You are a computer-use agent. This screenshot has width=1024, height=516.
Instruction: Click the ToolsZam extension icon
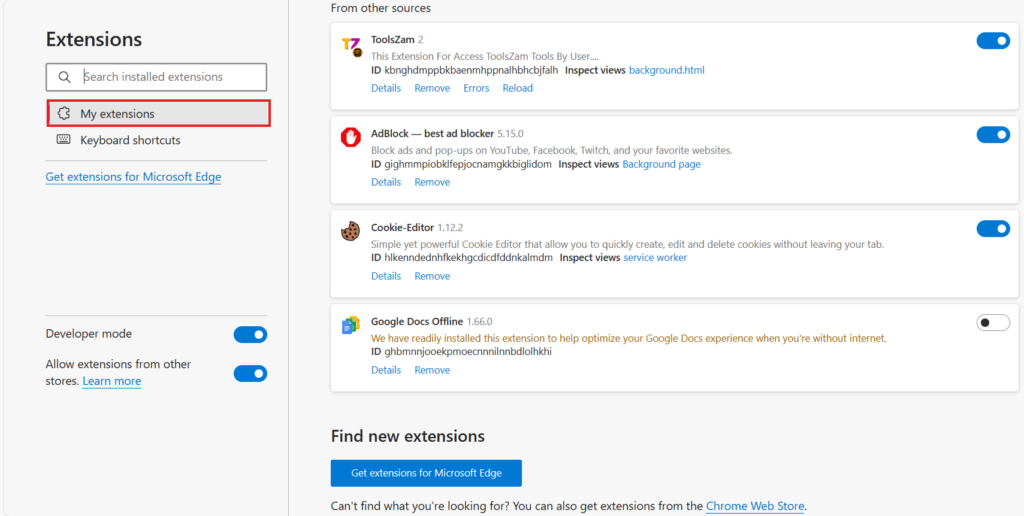[x=351, y=47]
